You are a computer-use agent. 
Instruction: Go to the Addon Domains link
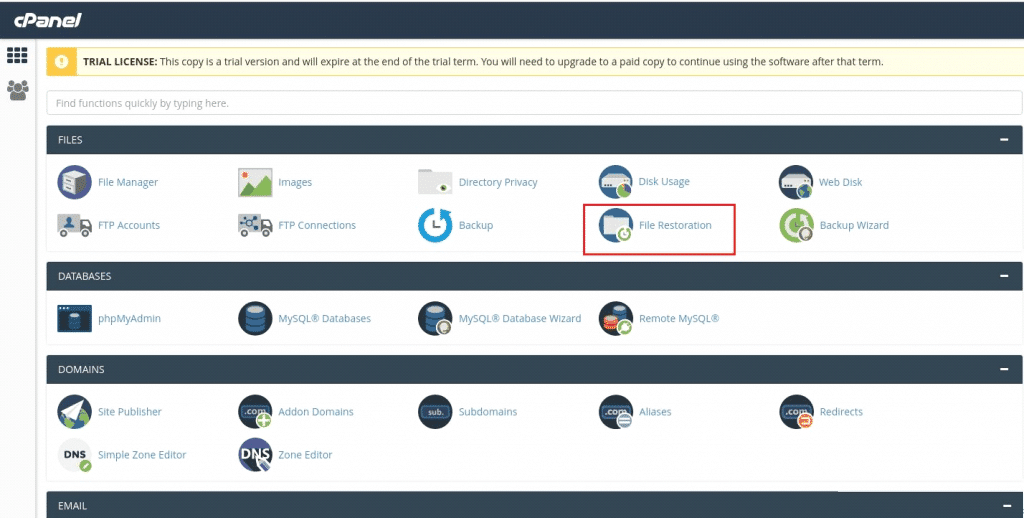click(315, 412)
